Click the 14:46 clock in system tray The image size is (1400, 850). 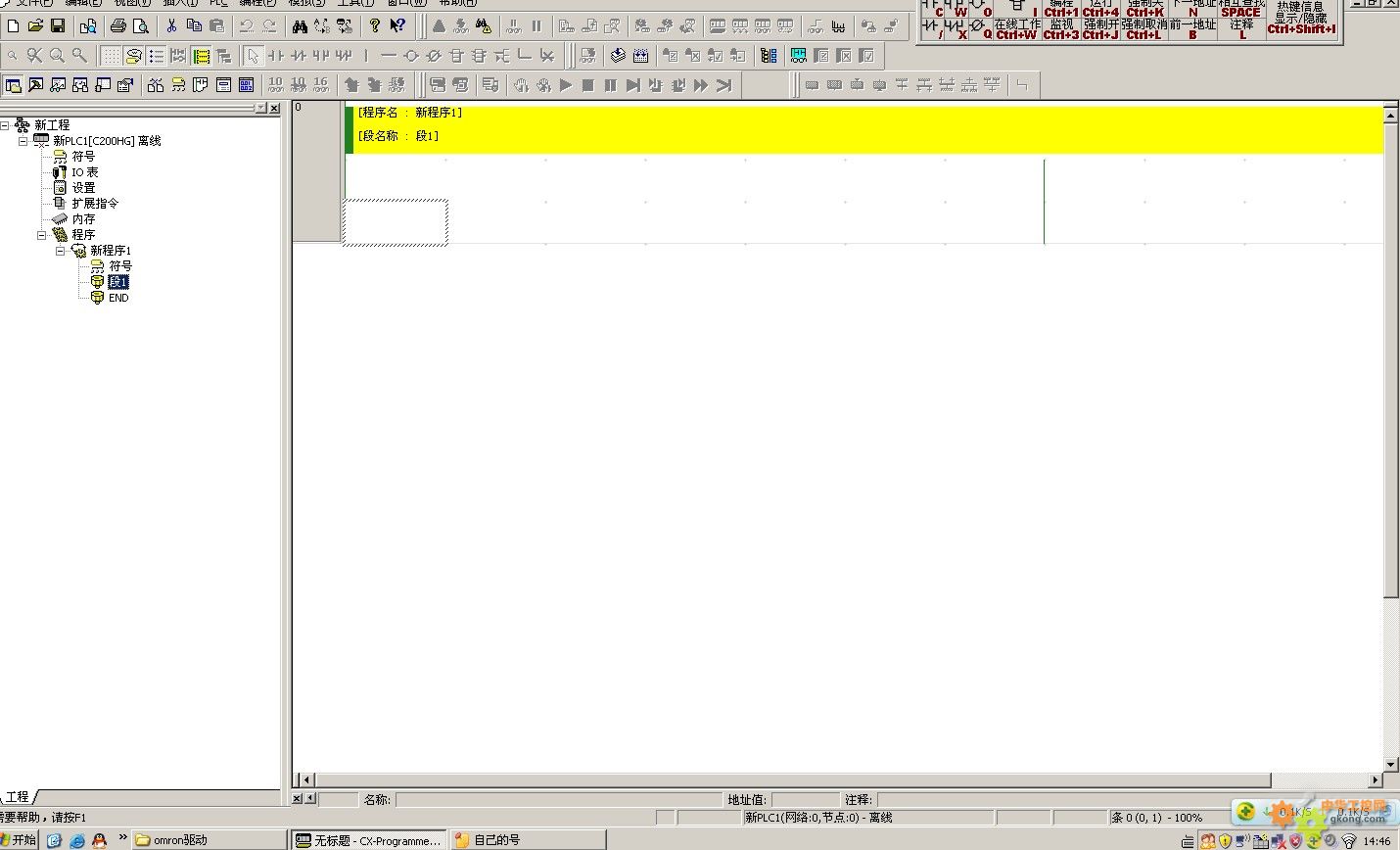[1377, 841]
